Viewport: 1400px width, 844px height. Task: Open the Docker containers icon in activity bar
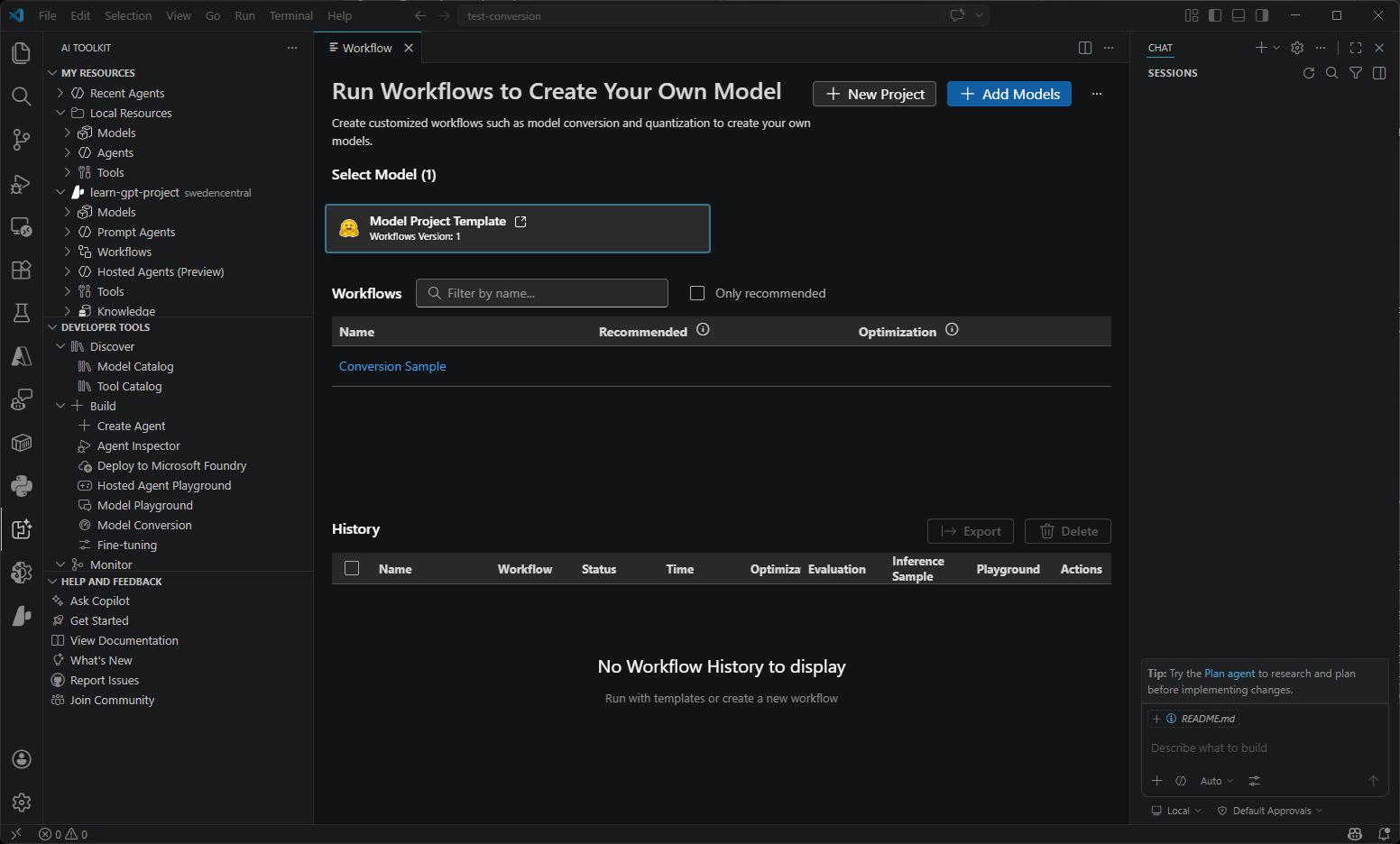tap(22, 443)
